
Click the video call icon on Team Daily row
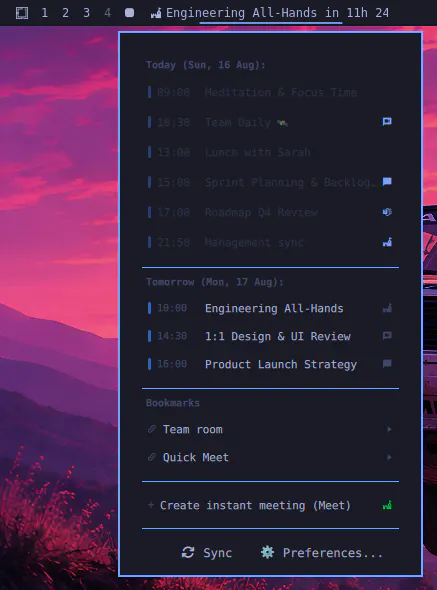click(x=387, y=122)
